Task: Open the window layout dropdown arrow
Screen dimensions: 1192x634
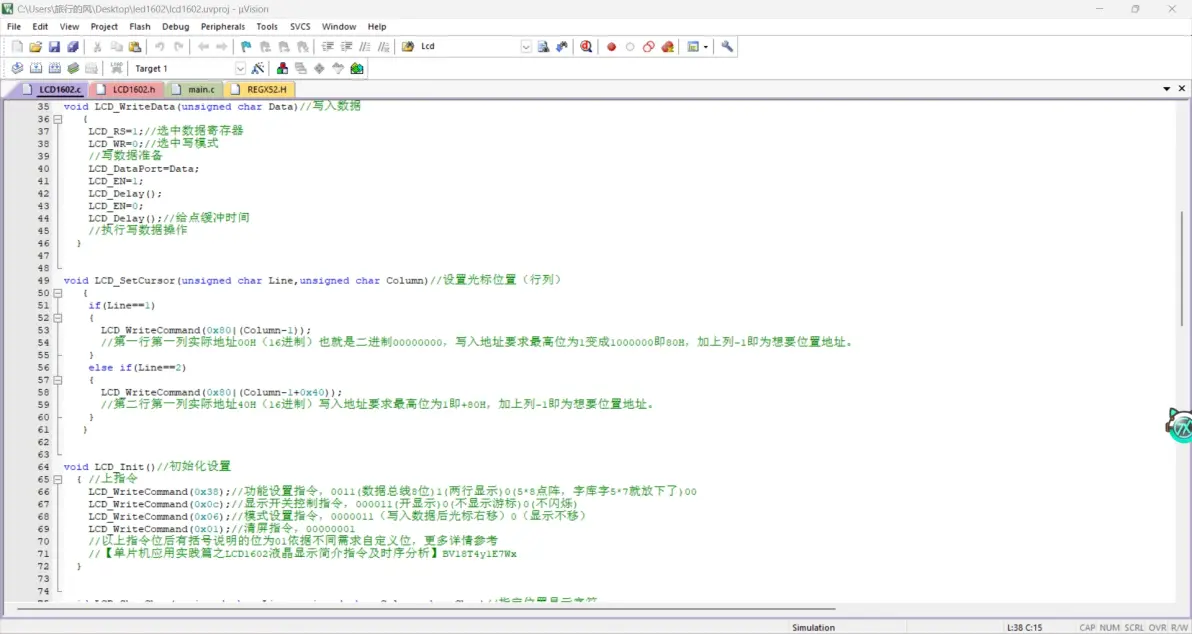Action: (706, 46)
